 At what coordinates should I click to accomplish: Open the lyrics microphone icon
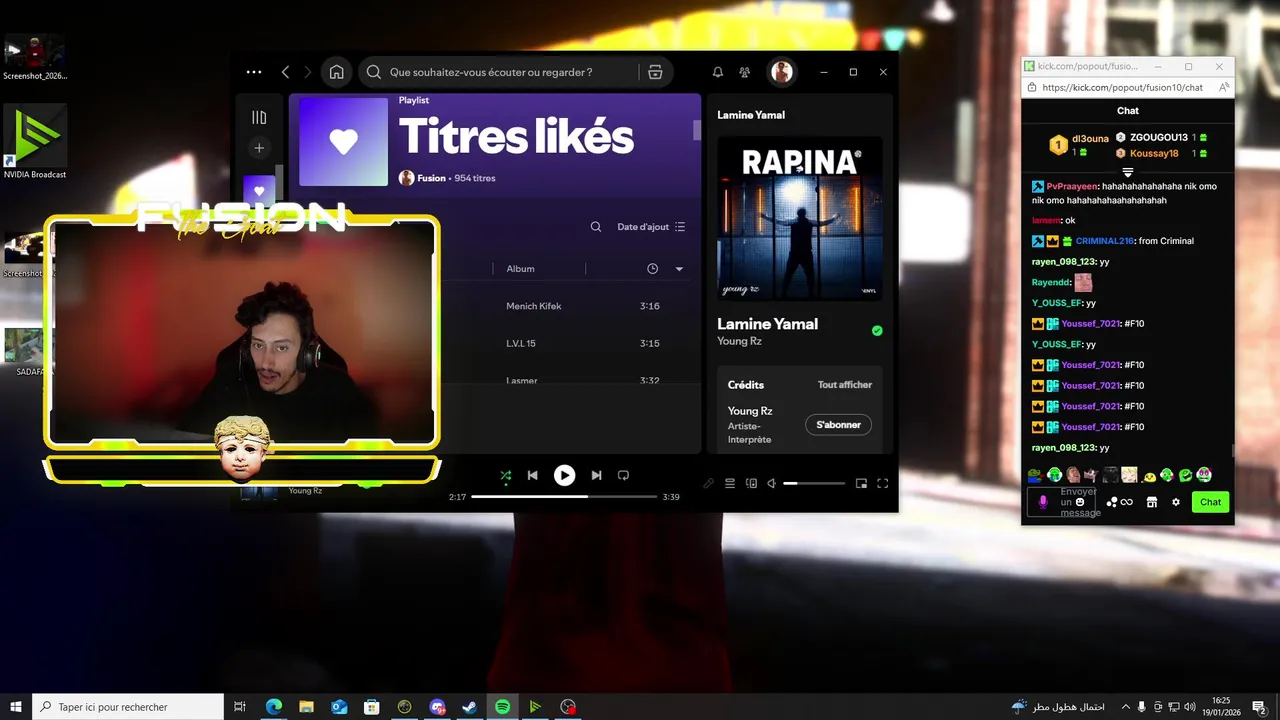click(x=708, y=484)
